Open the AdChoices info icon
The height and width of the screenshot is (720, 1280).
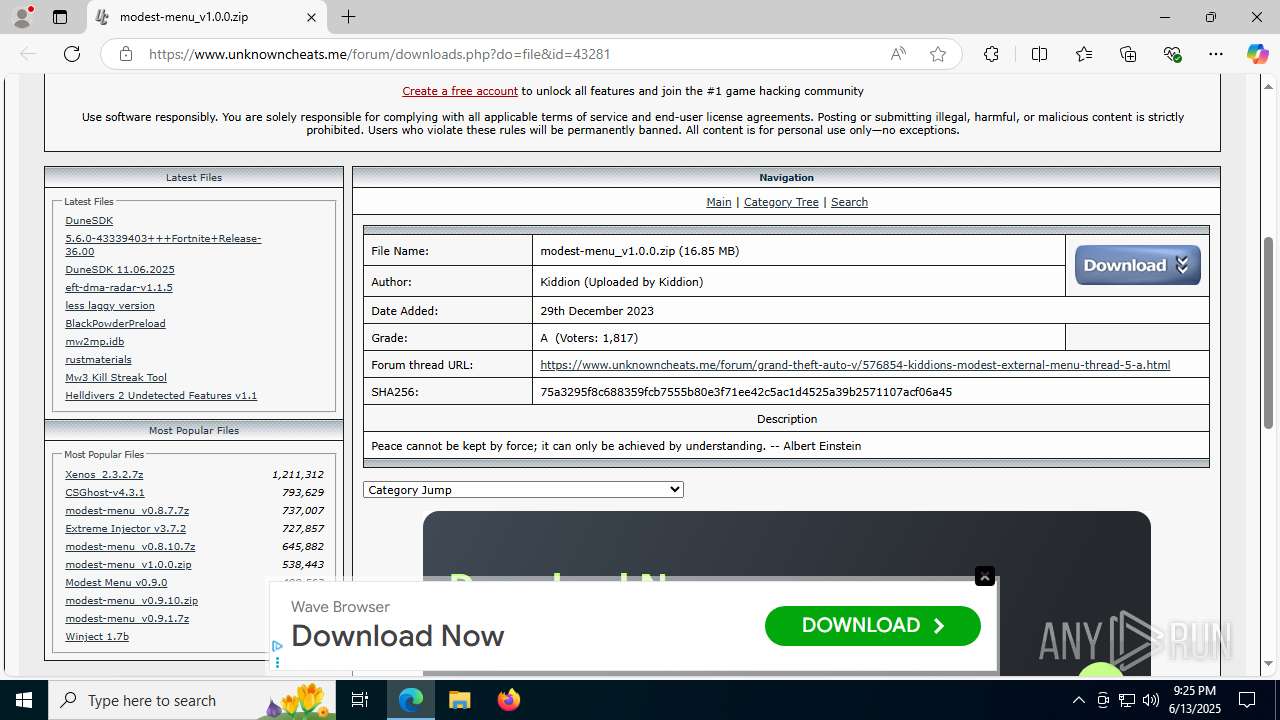277,647
